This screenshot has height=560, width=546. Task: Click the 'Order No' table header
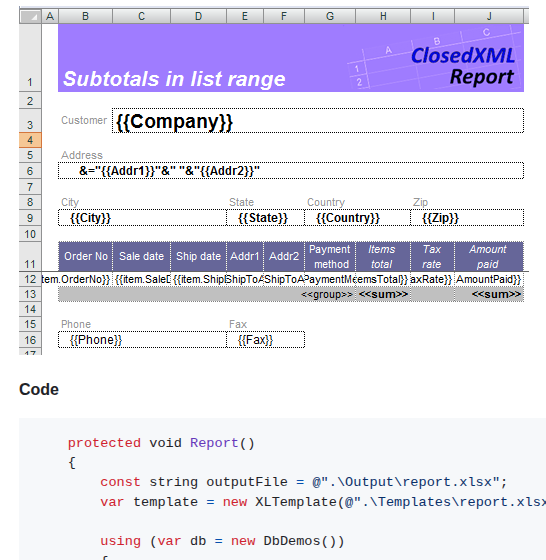coord(86,256)
